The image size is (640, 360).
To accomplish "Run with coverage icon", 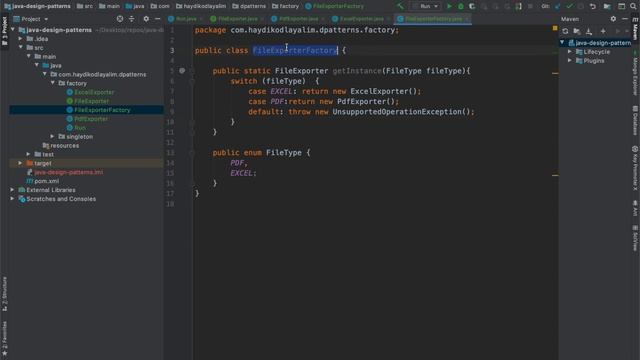I will point(472,6).
